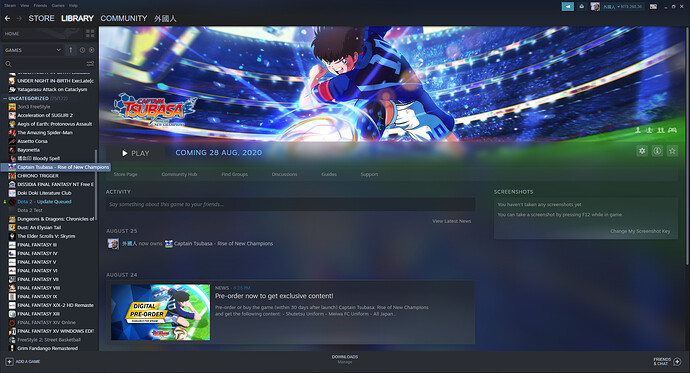This screenshot has height=373, width=690.
Task: Open game settings gear icon
Action: (x=642, y=151)
